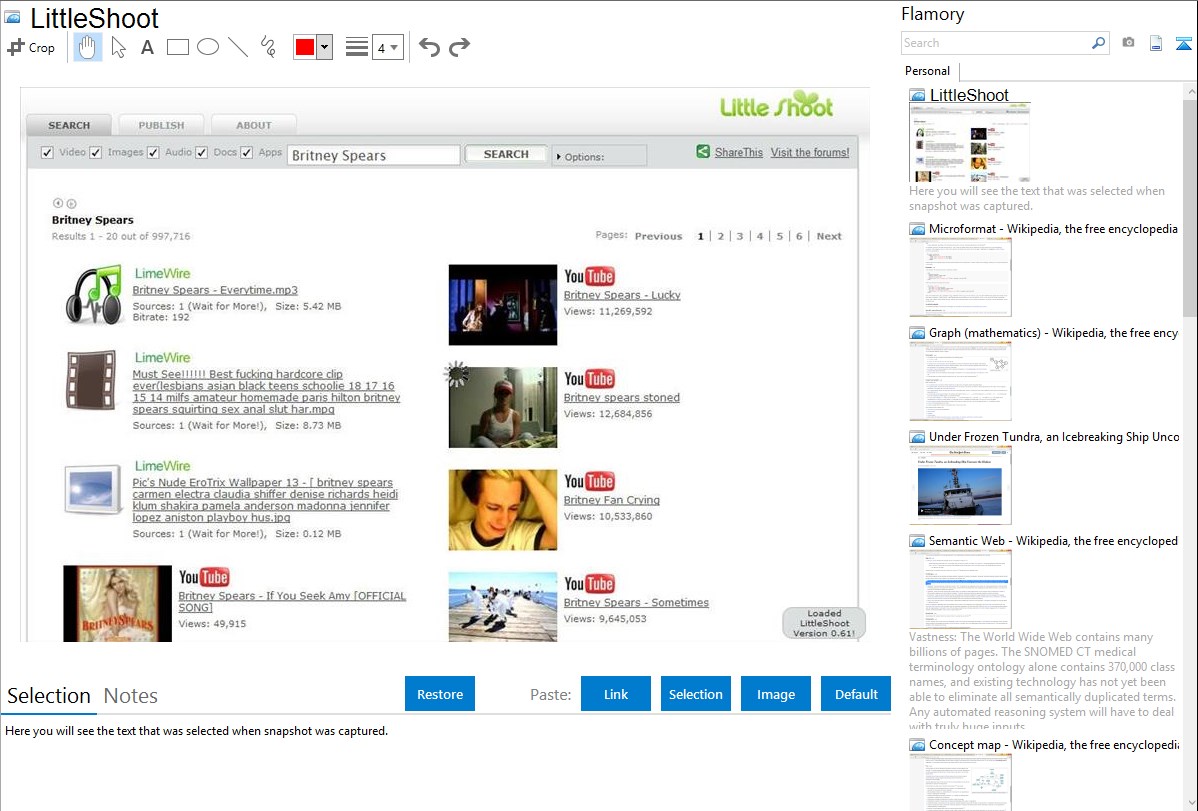Click the Flamory search magnifier icon
This screenshot has width=1198, height=811.
point(1098,43)
